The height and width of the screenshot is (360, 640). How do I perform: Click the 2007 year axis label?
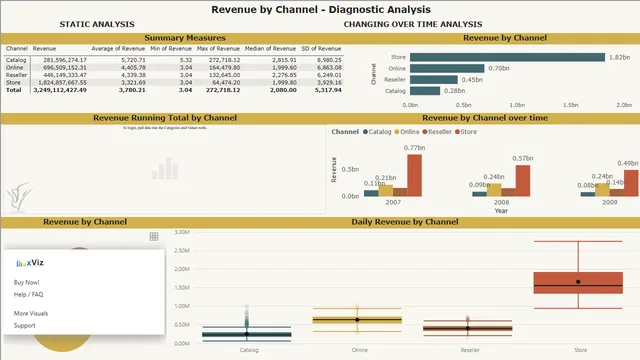pyautogui.click(x=393, y=202)
